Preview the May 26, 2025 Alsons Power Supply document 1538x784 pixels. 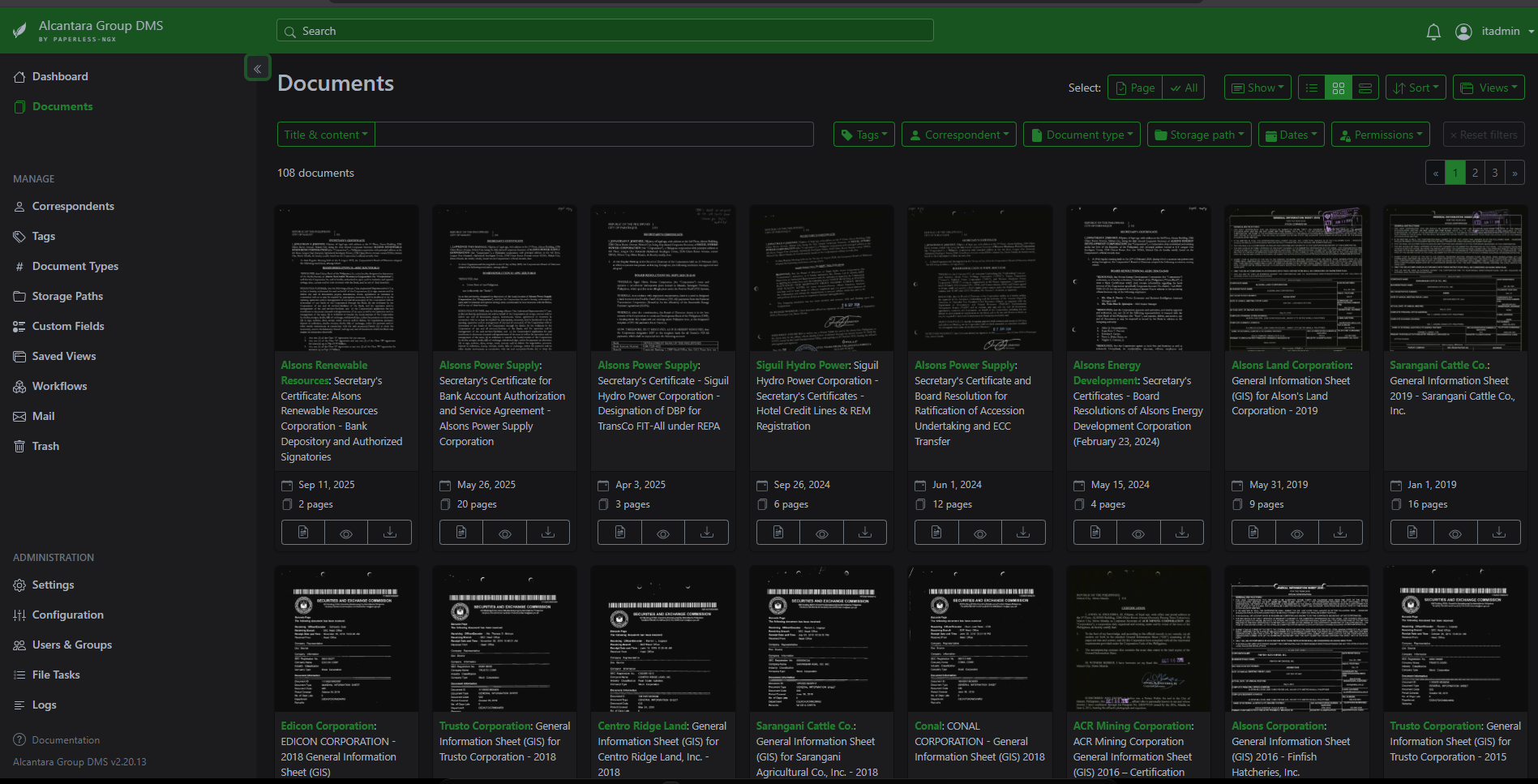coord(504,533)
